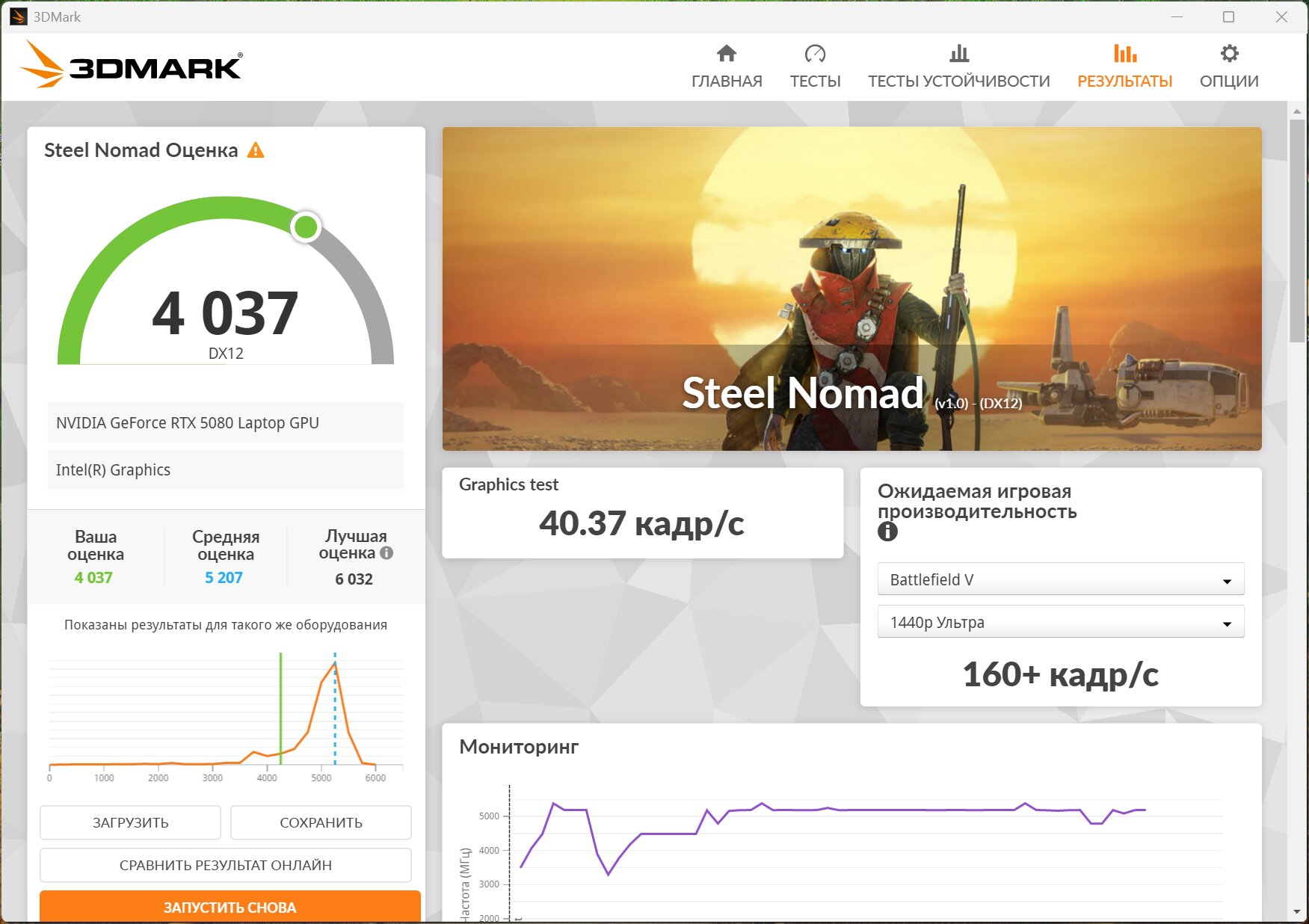Click СРАВНИТЬ РЕЗУЛЬТАТ ОНЛАЙН button

pos(225,865)
